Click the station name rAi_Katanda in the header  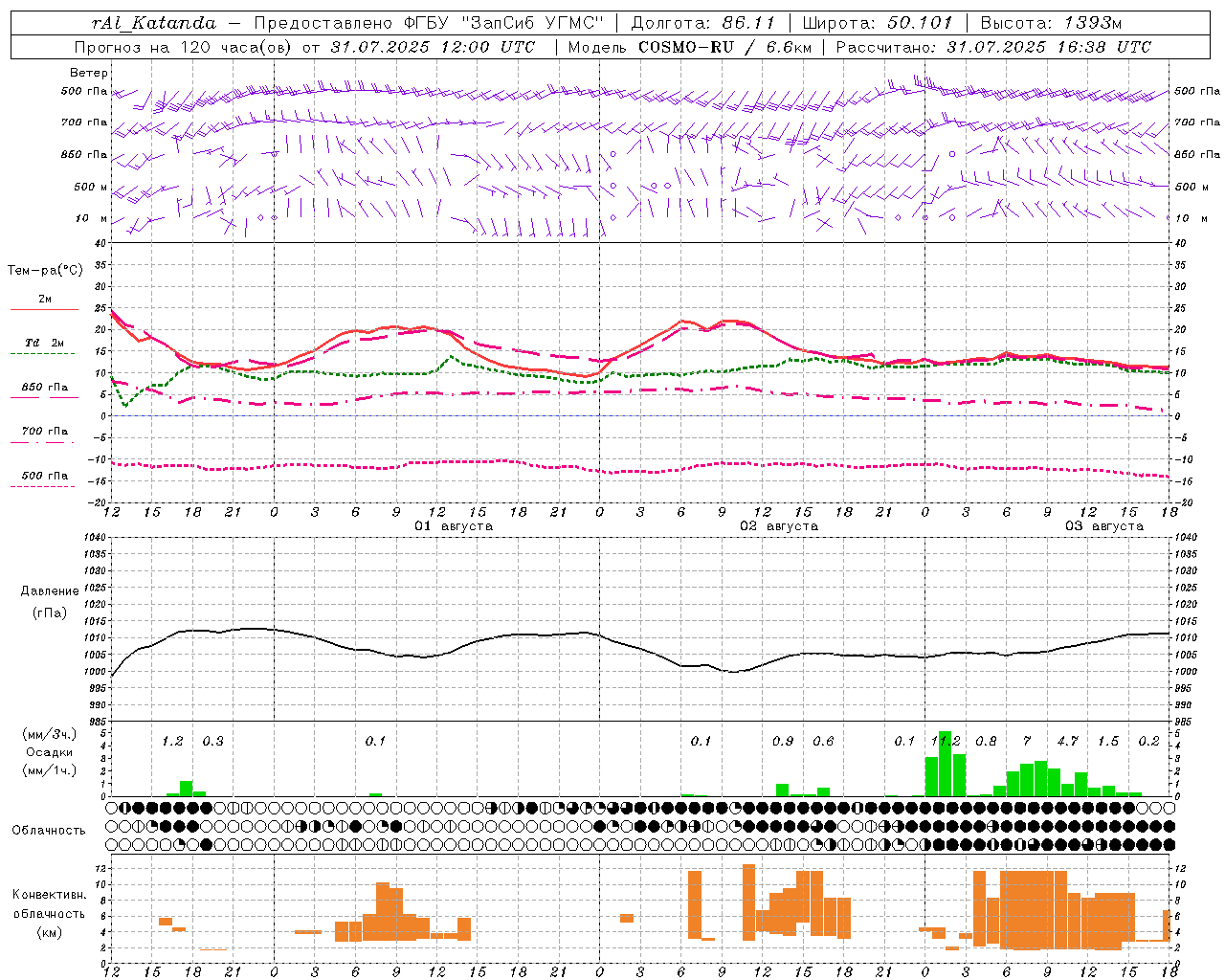click(154, 23)
